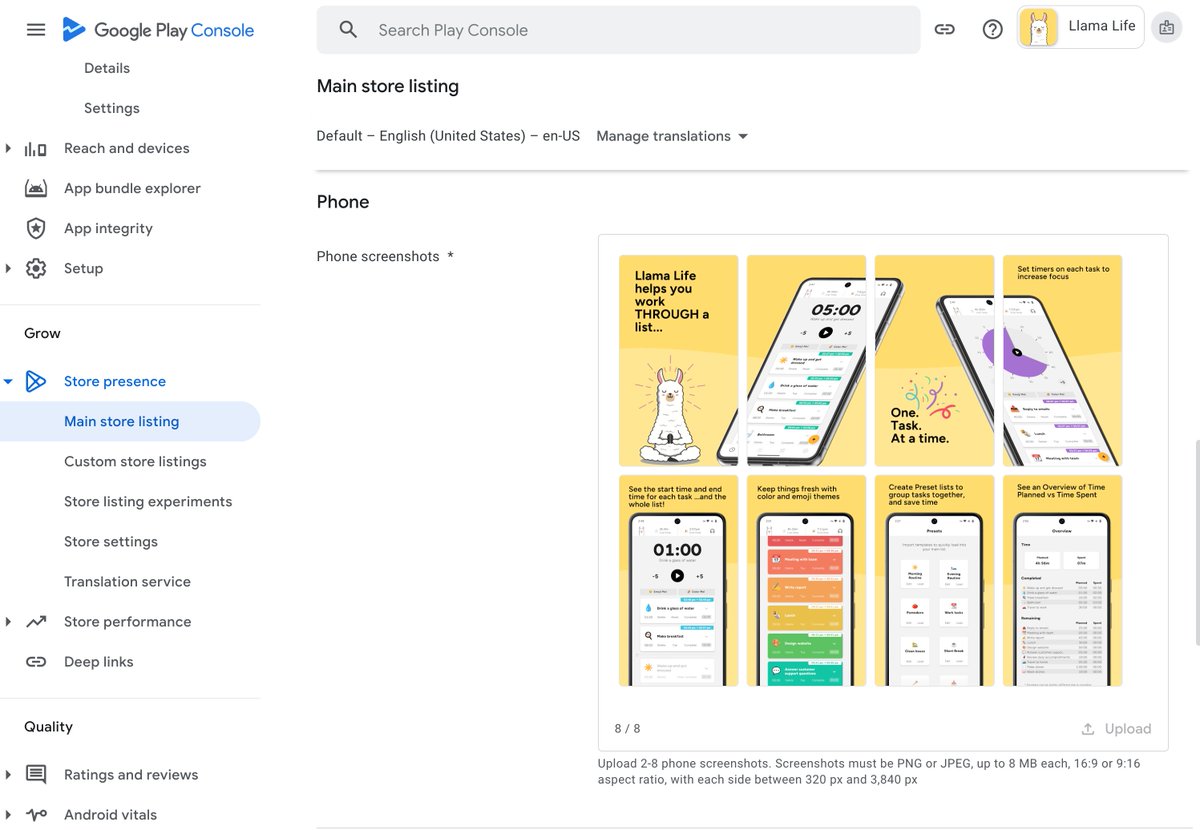
Task: Click the App integrity shield icon
Action: [x=36, y=229]
